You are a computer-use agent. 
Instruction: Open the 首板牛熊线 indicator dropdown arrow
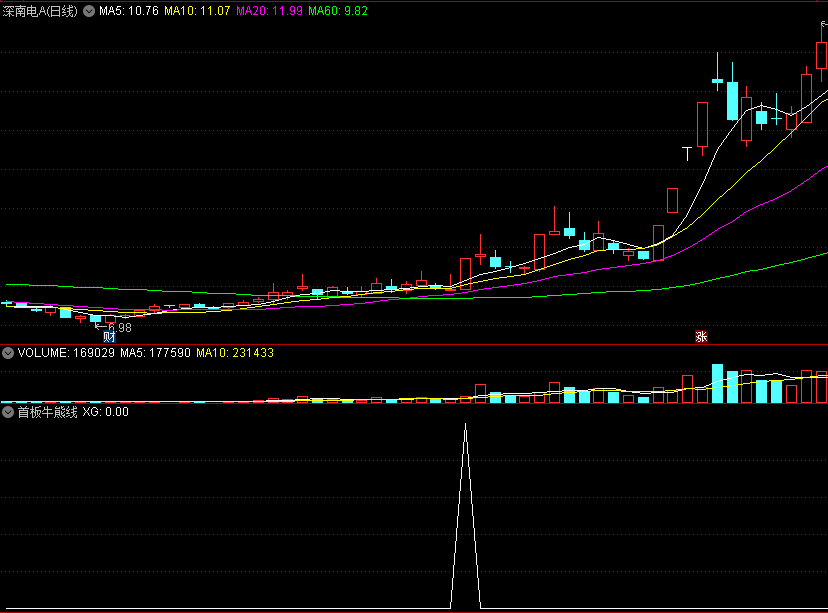tap(8, 412)
